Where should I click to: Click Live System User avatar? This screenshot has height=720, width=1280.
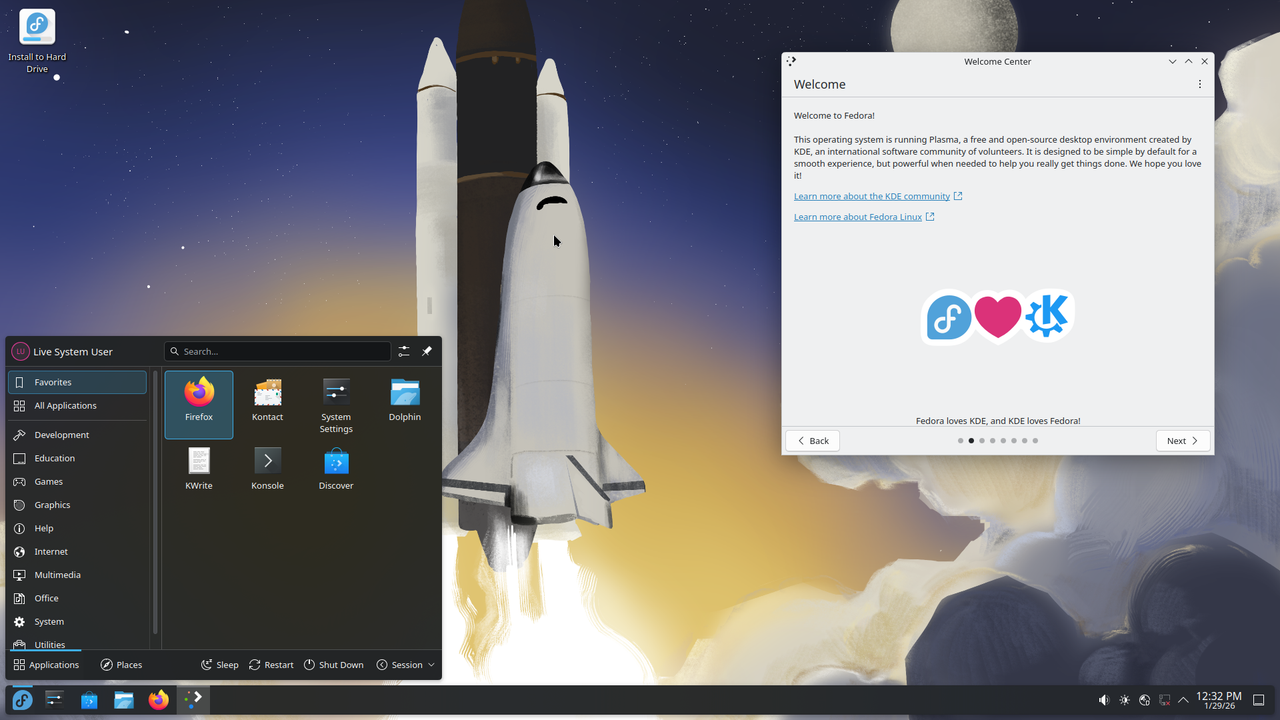(20, 351)
